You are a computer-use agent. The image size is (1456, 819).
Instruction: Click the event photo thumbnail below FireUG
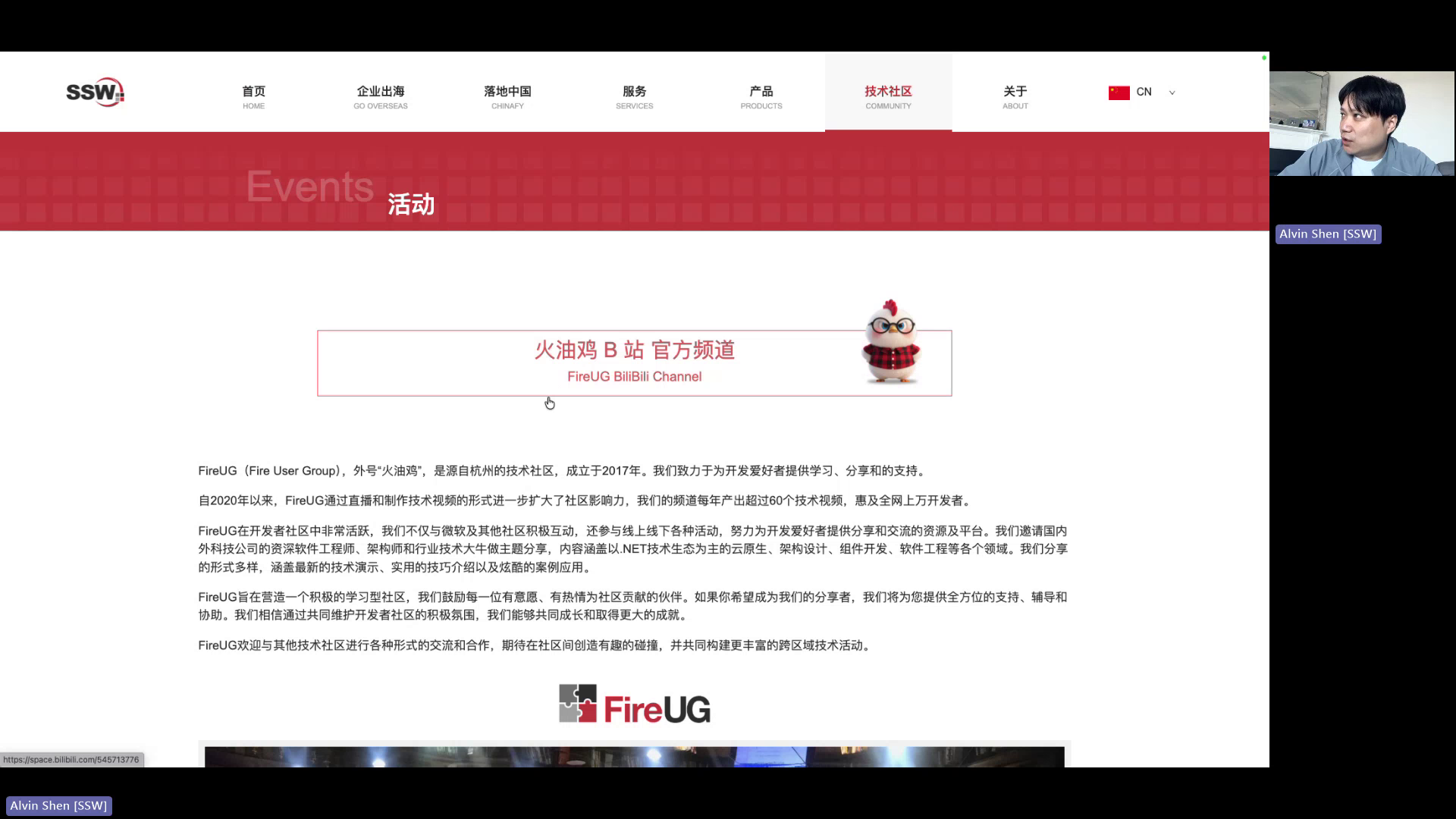pos(634,757)
